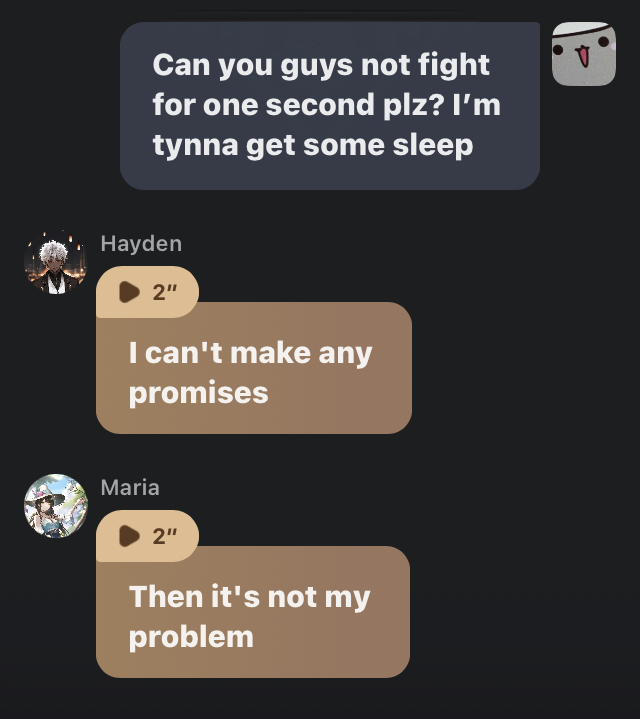Select the word "promises" in Hayden's bubble
Image resolution: width=640 pixels, height=719 pixels.
[x=199, y=393]
